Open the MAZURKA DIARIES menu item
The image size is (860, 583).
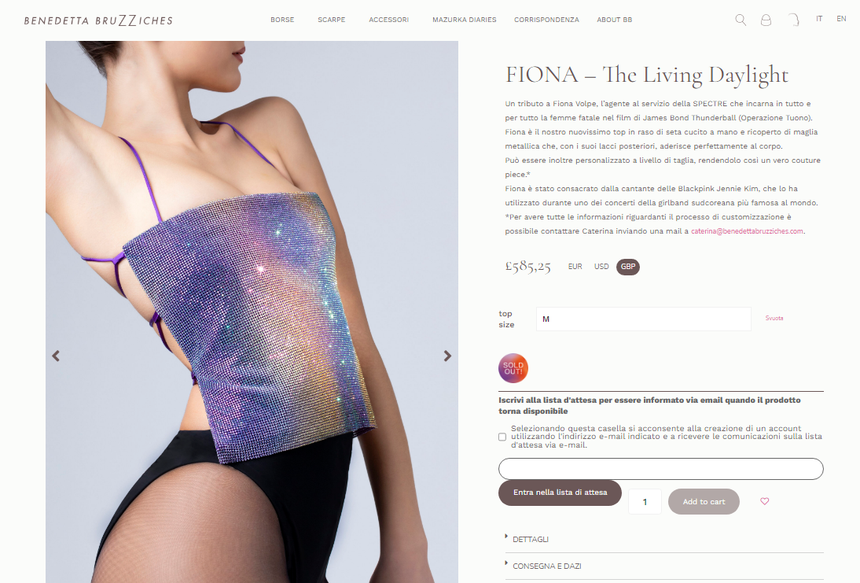pyautogui.click(x=464, y=20)
